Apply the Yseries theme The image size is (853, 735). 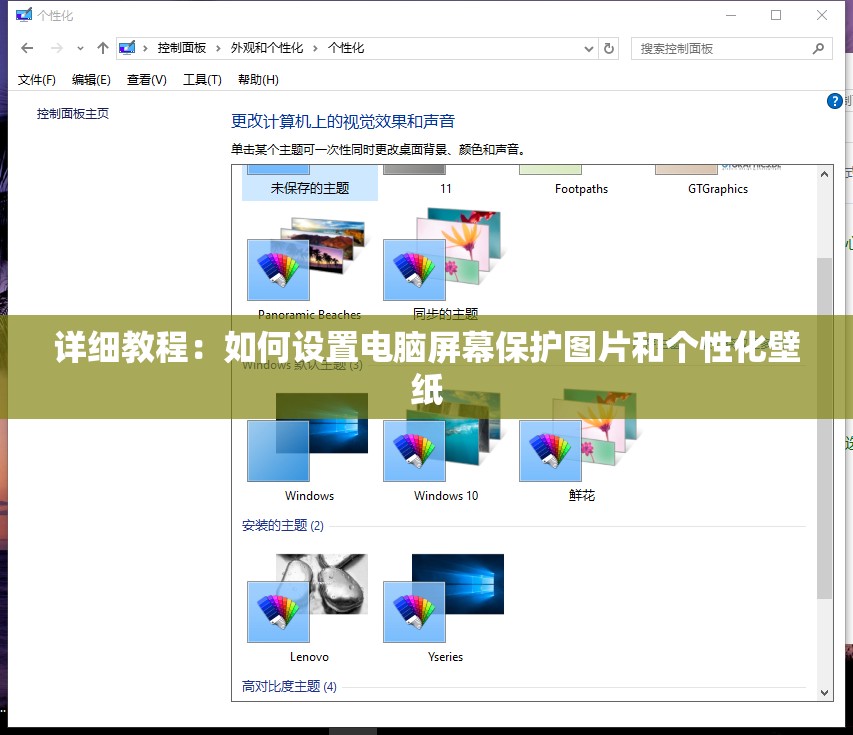pos(445,607)
